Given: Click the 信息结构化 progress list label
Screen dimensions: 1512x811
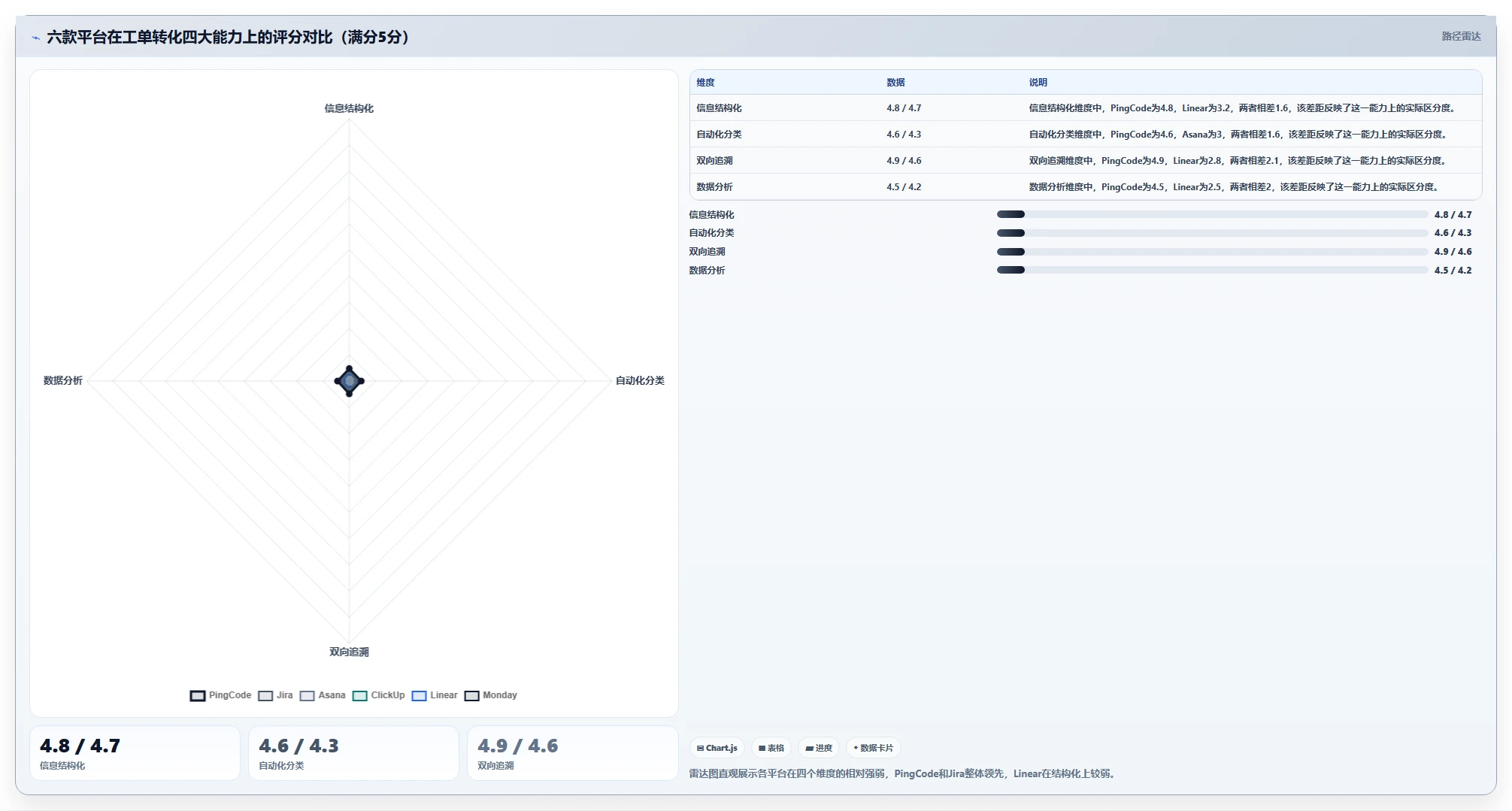Looking at the screenshot, I should point(711,215).
